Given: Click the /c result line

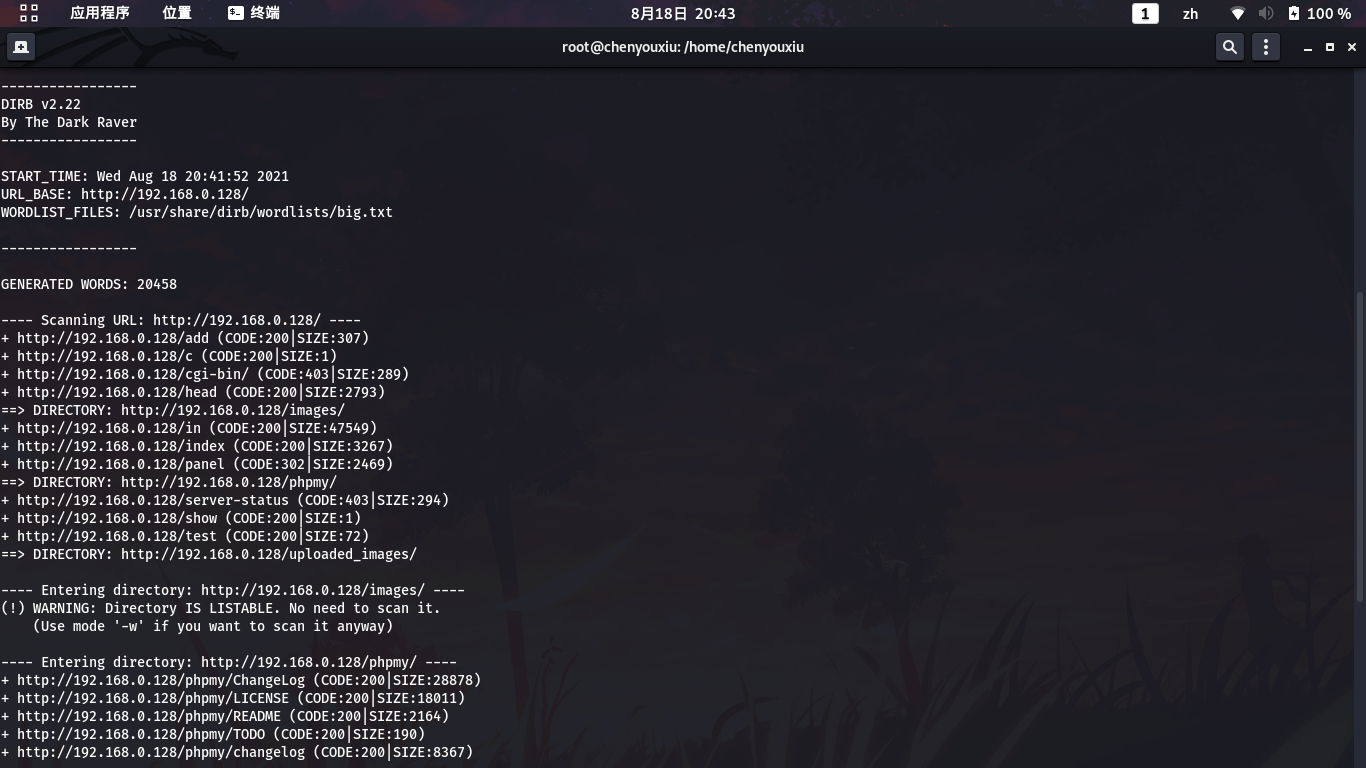Looking at the screenshot, I should [x=169, y=356].
